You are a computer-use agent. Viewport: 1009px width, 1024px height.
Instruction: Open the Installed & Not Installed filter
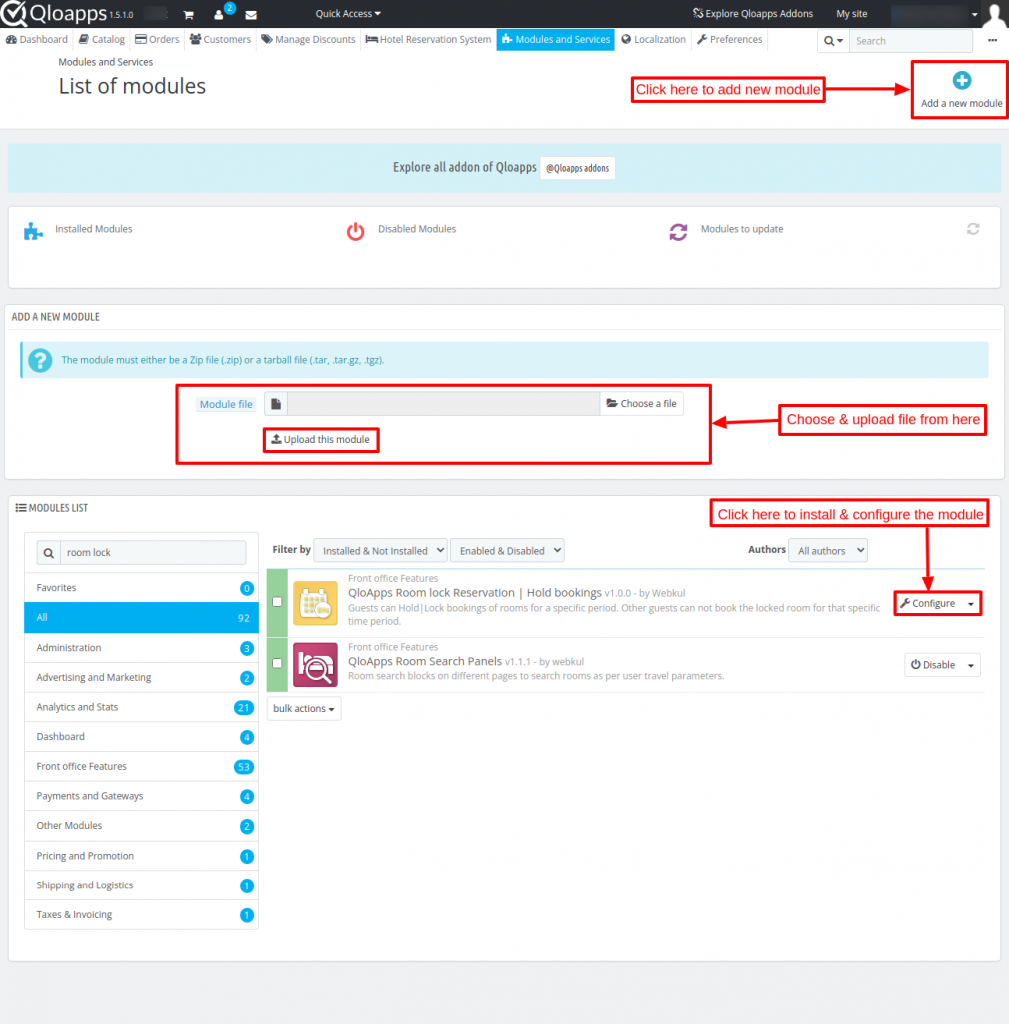click(x=380, y=551)
